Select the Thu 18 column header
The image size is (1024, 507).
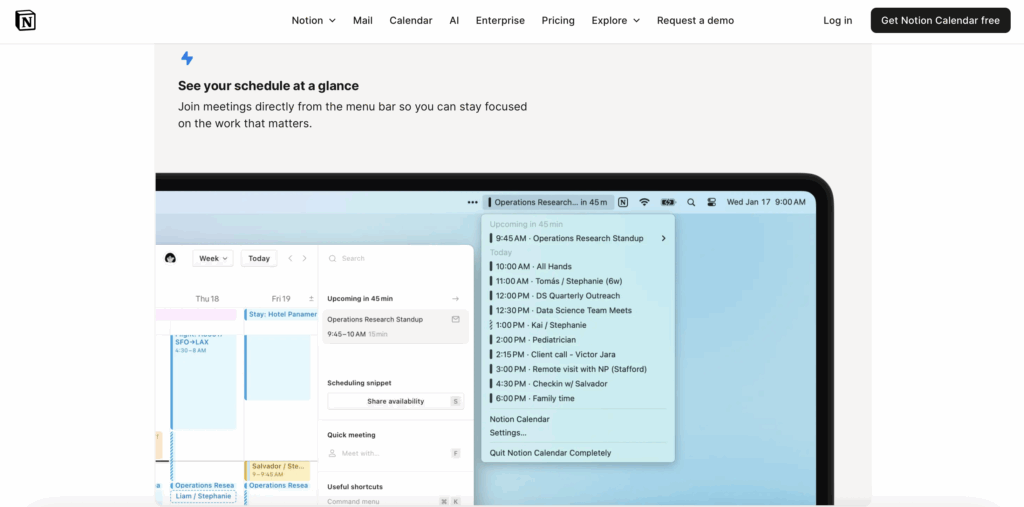pyautogui.click(x=207, y=299)
